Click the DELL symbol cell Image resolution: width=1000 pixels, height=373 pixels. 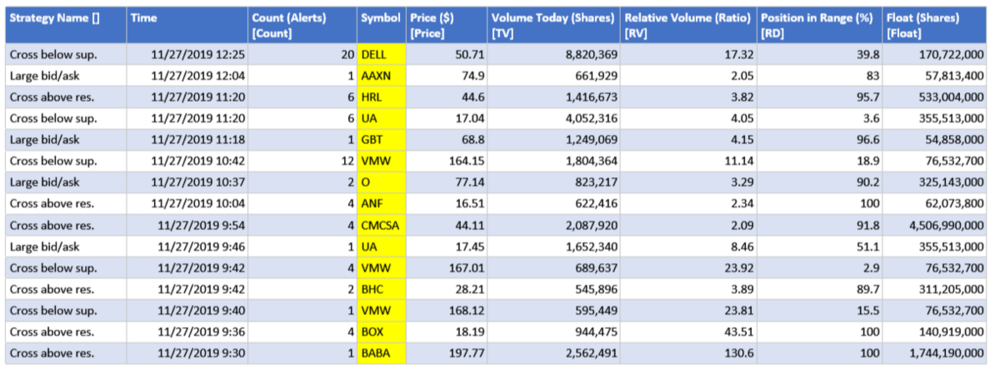[381, 55]
